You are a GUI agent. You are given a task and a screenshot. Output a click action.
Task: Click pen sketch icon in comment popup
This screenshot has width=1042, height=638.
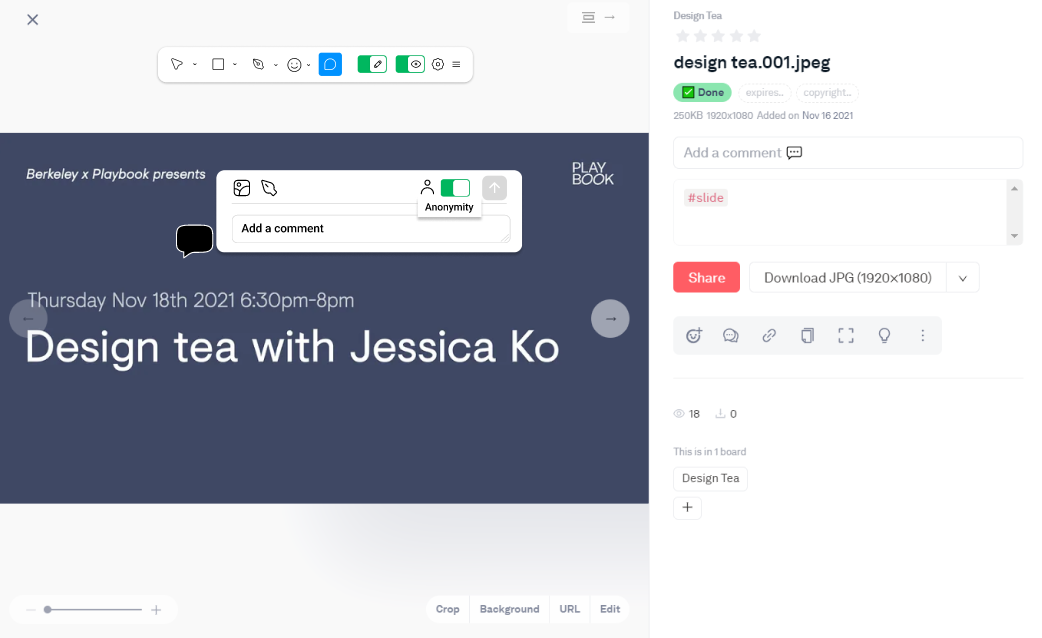click(x=269, y=188)
